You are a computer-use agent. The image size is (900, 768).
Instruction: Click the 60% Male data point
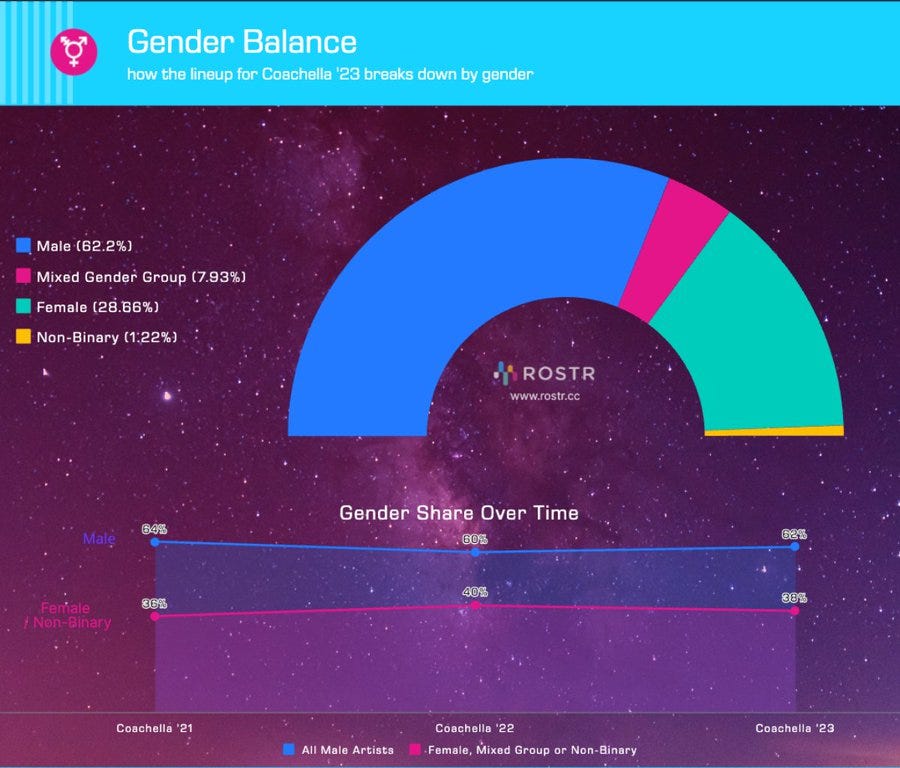pyautogui.click(x=475, y=552)
